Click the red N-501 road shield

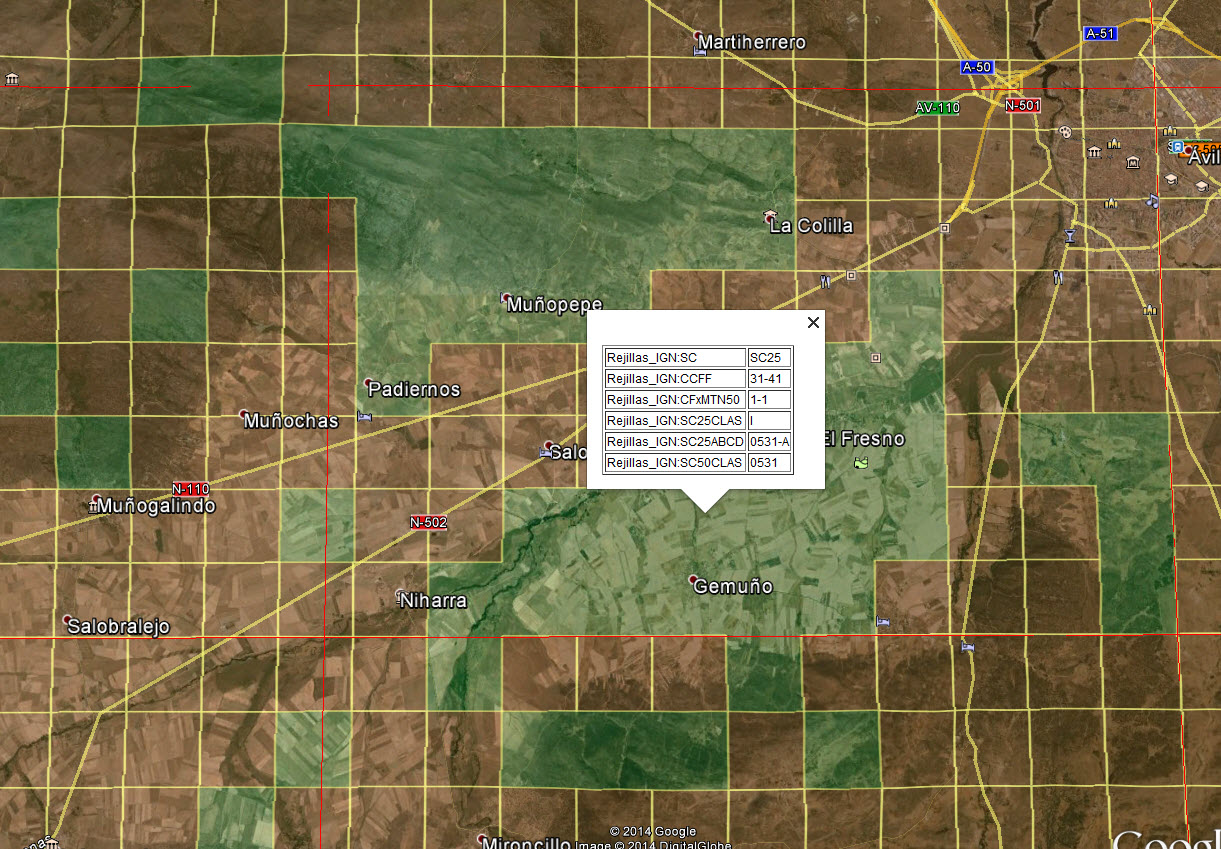pyautogui.click(x=1023, y=105)
